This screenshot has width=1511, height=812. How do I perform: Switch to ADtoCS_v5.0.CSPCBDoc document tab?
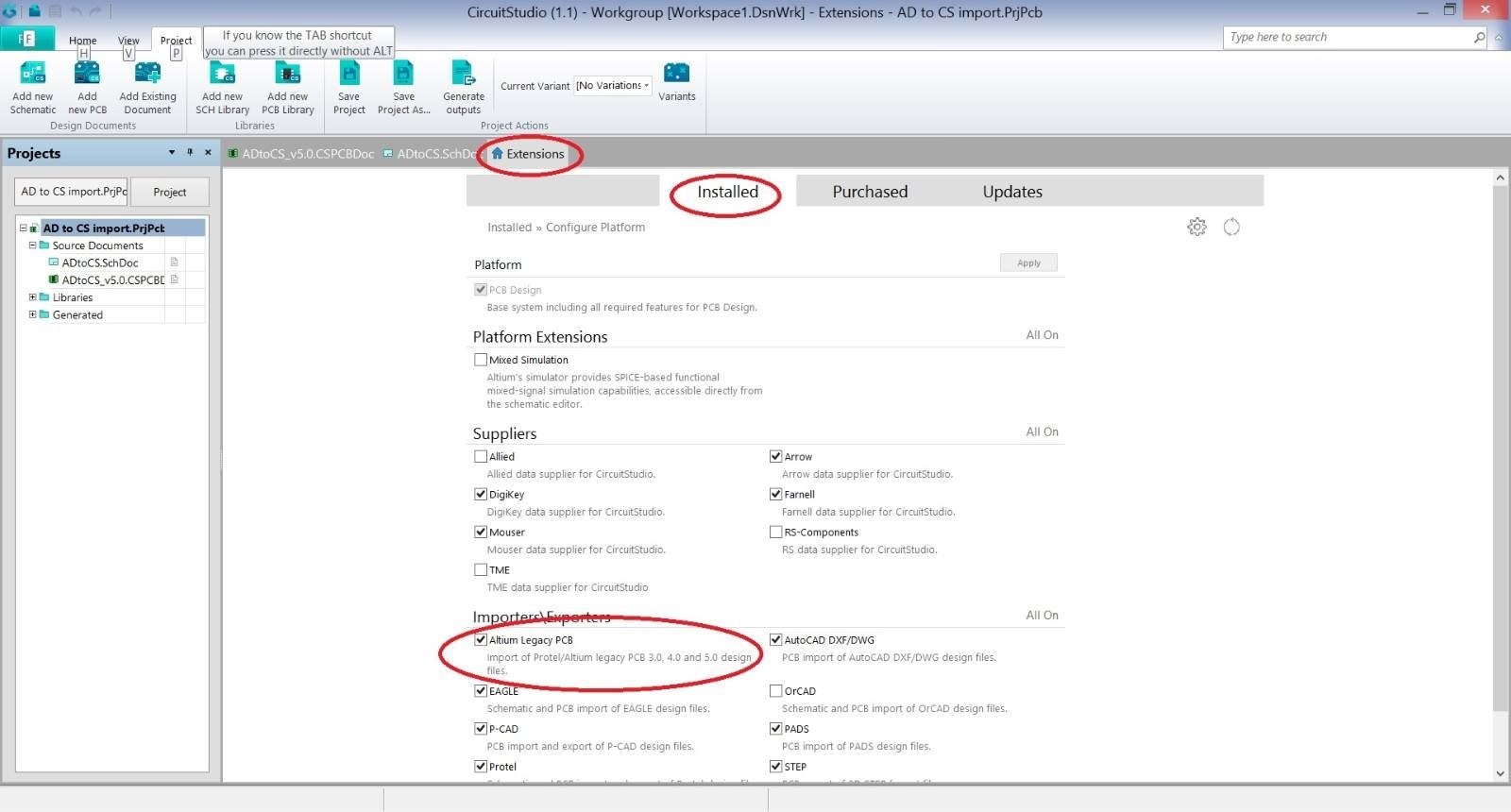pyautogui.click(x=300, y=154)
